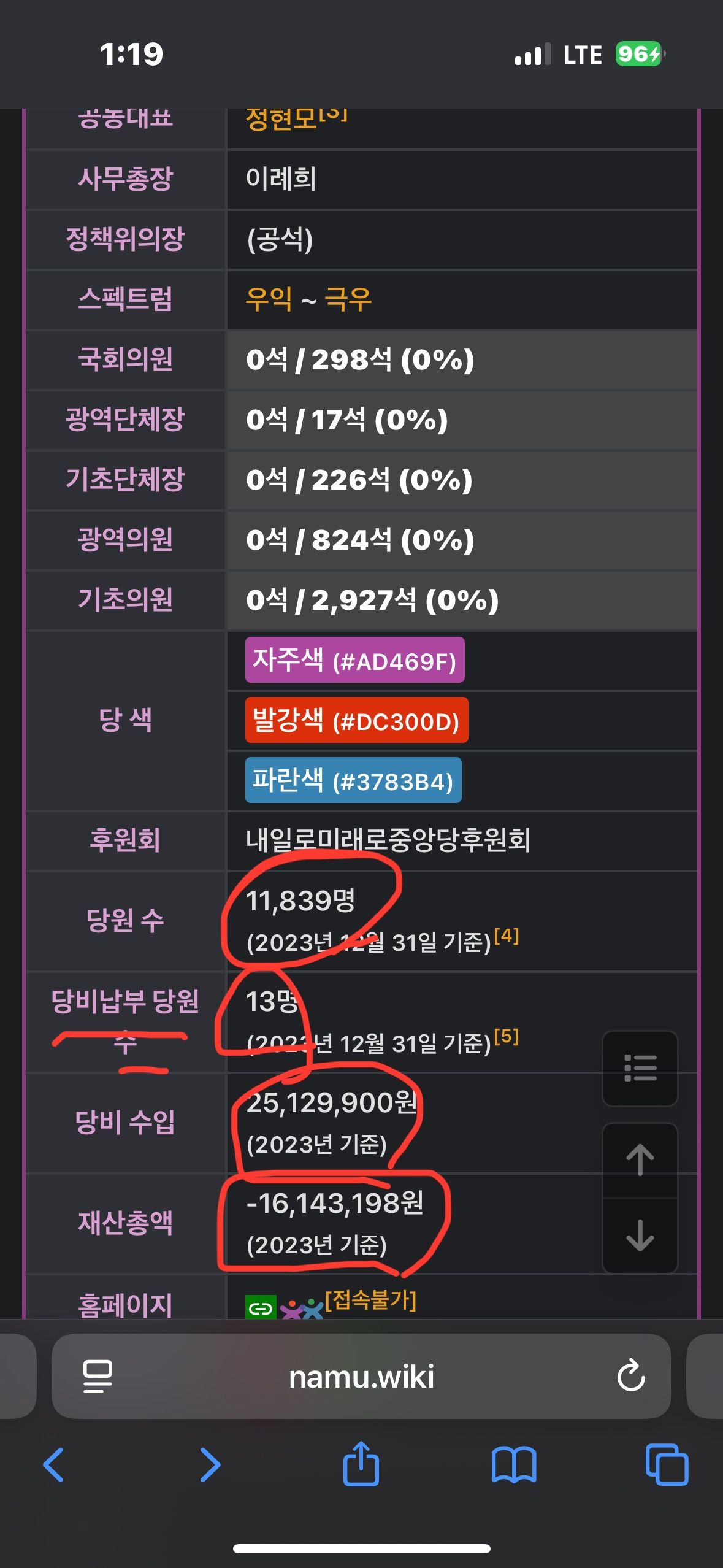Open footnote [5] beside dues-paying members

coord(507,1036)
